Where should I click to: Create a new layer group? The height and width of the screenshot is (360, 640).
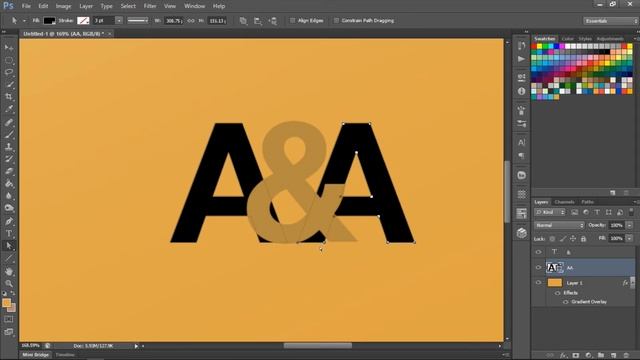point(601,356)
